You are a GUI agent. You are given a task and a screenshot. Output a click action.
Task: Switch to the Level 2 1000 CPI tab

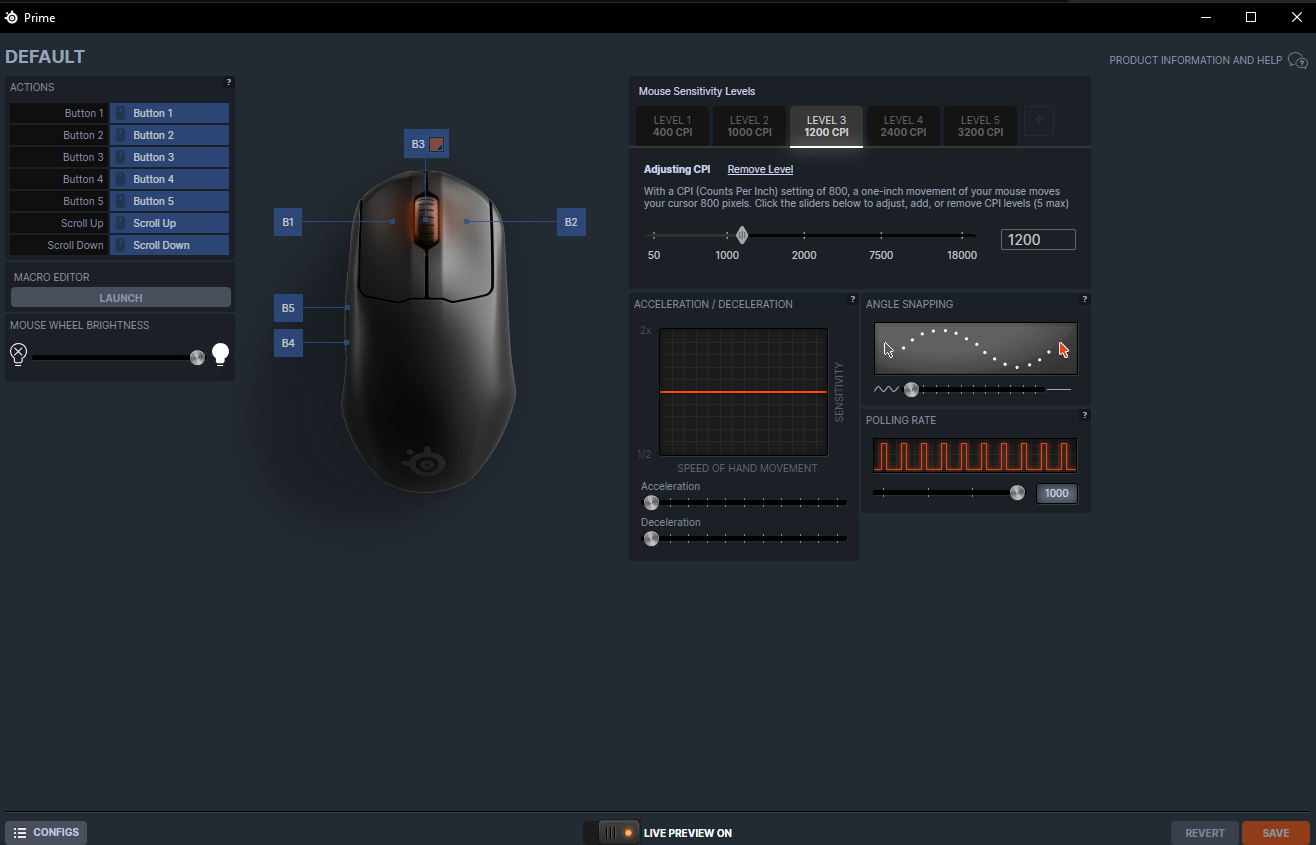(749, 126)
